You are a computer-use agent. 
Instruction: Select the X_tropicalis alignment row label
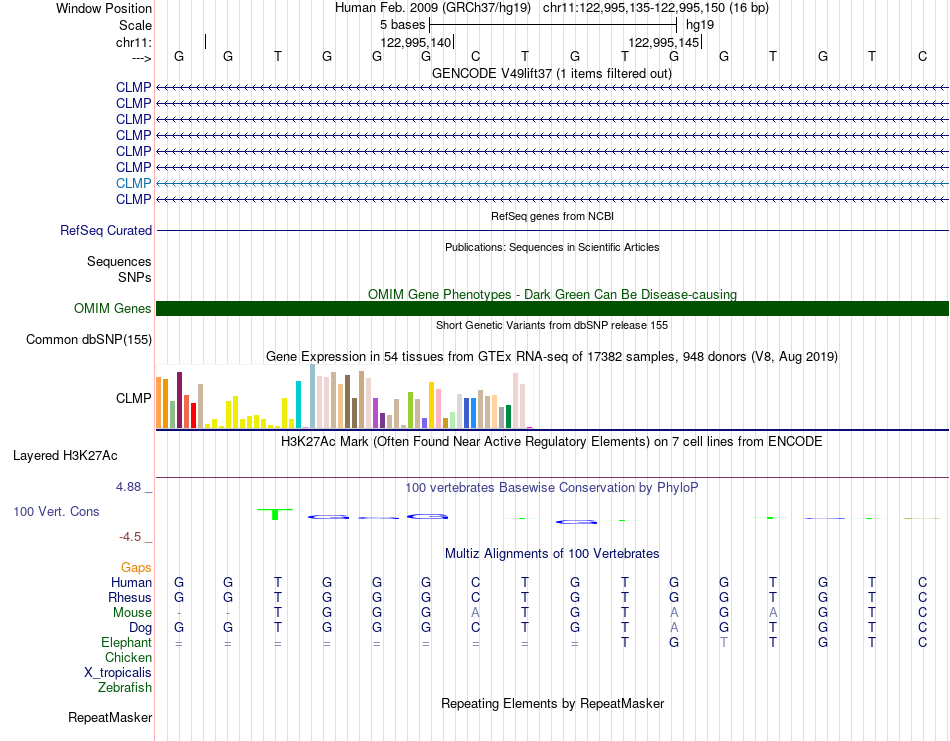point(118,673)
